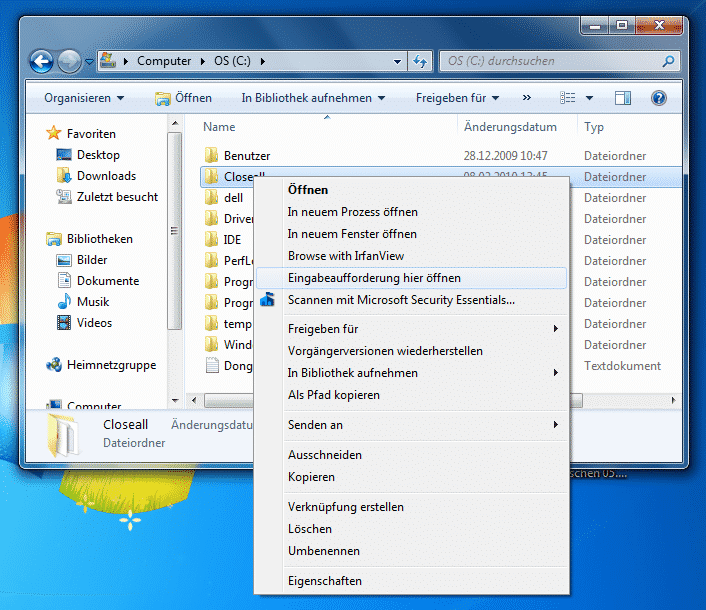Choose Als Pfad kopieren

coord(411,395)
